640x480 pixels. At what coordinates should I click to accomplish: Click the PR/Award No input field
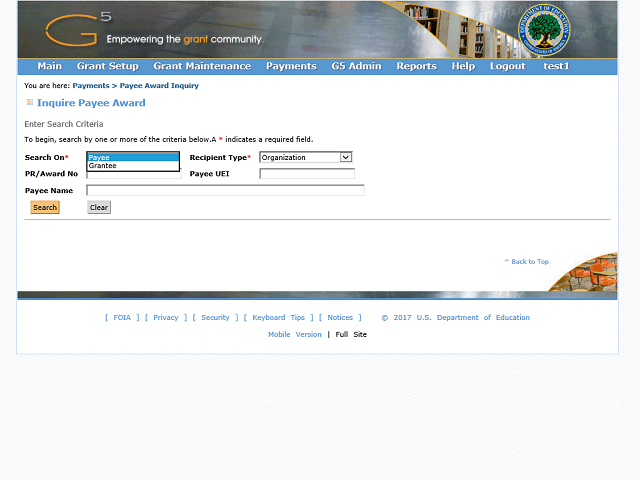pyautogui.click(x=134, y=175)
